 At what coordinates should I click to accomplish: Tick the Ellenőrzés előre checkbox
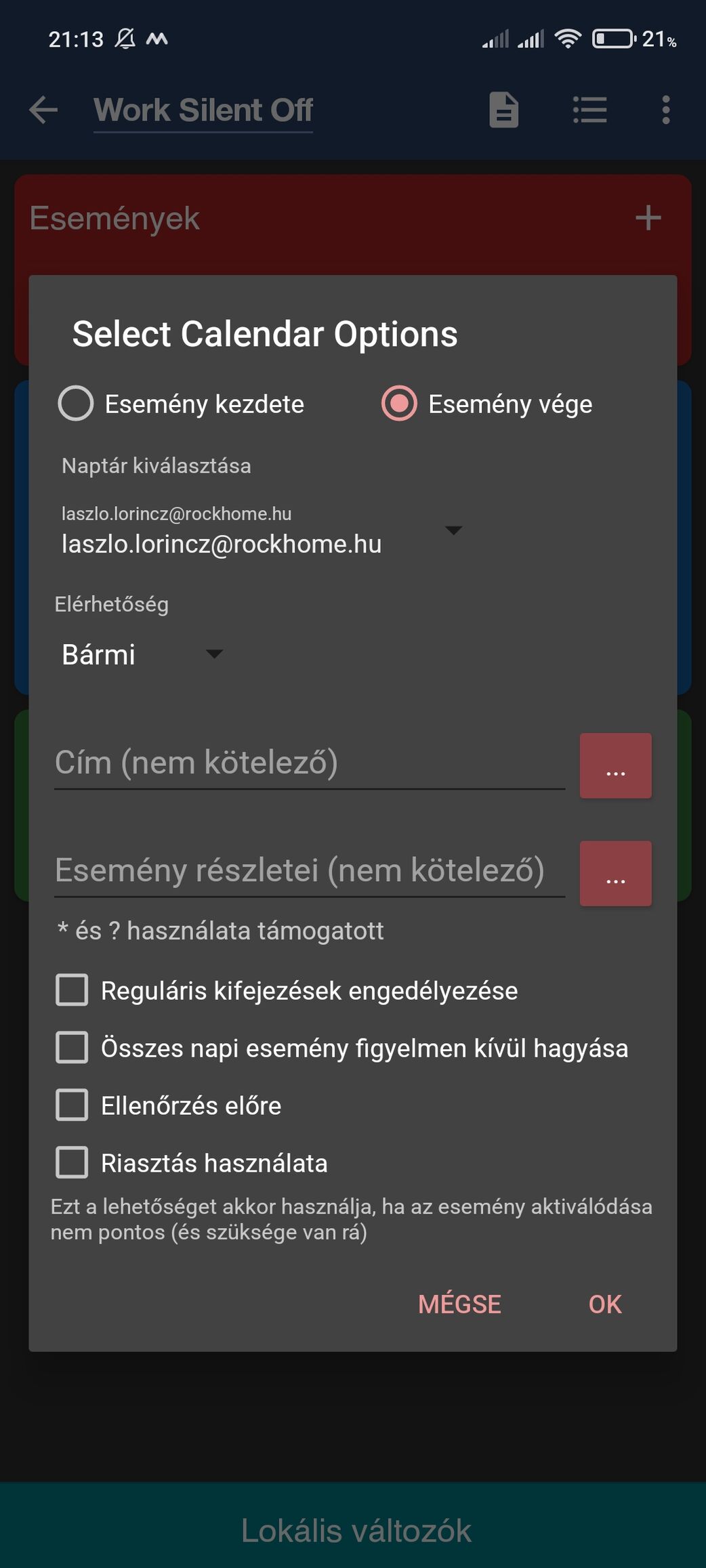[x=72, y=1105]
